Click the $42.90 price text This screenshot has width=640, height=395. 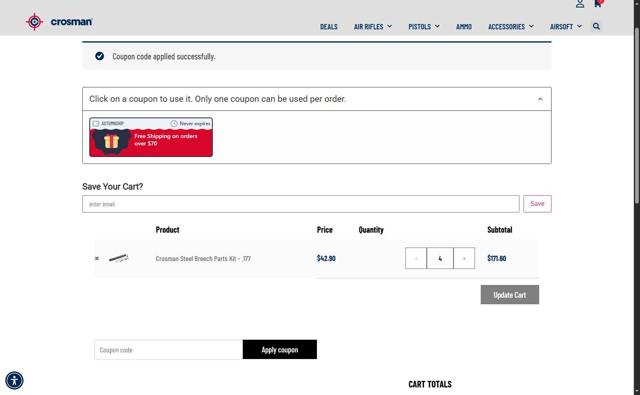click(x=326, y=258)
